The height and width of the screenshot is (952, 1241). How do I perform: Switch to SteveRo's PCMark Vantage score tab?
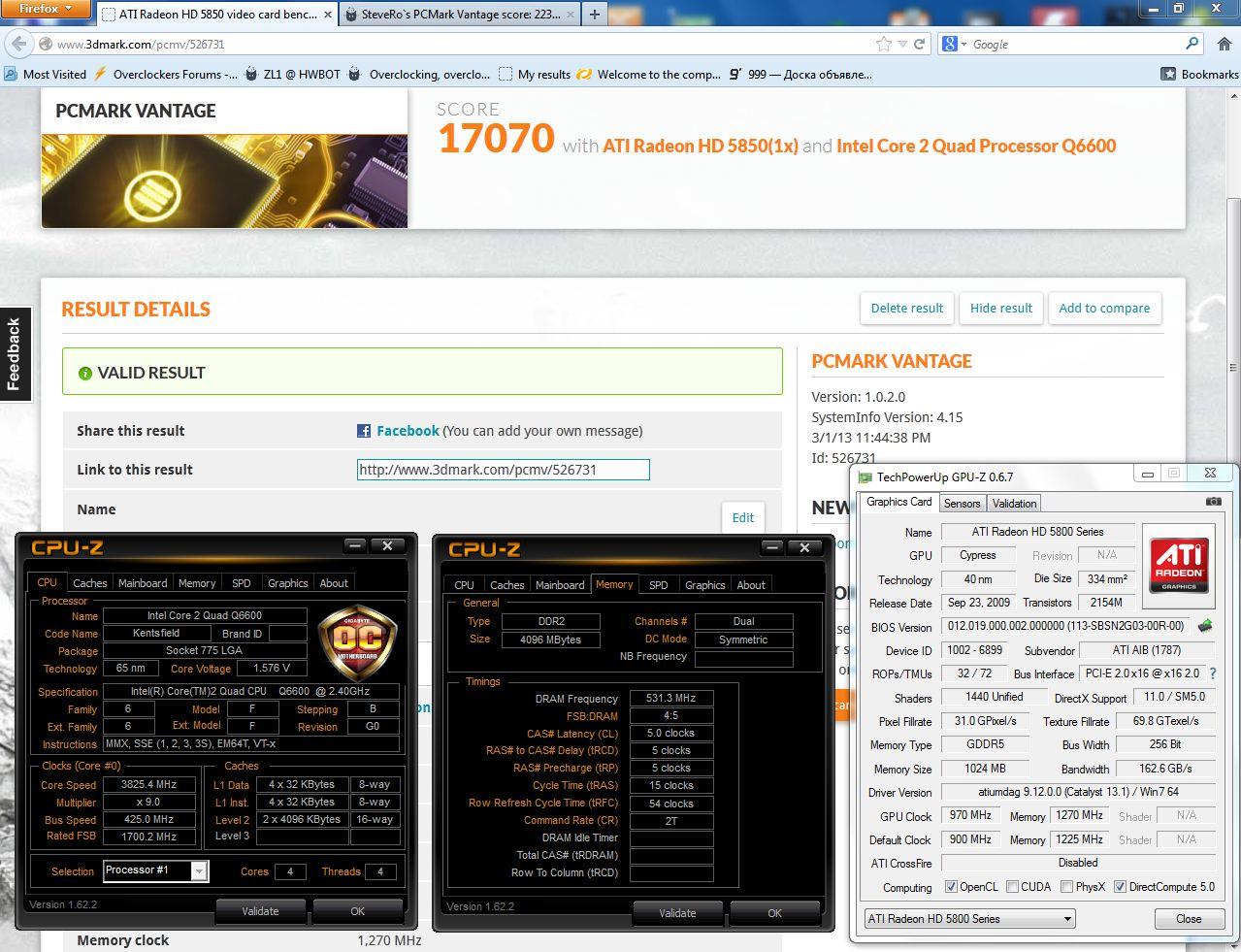click(x=459, y=15)
